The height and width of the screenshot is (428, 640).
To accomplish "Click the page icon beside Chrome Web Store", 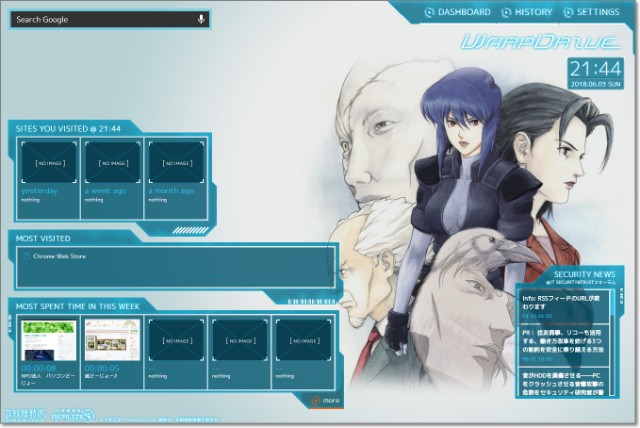I will tap(26, 257).
